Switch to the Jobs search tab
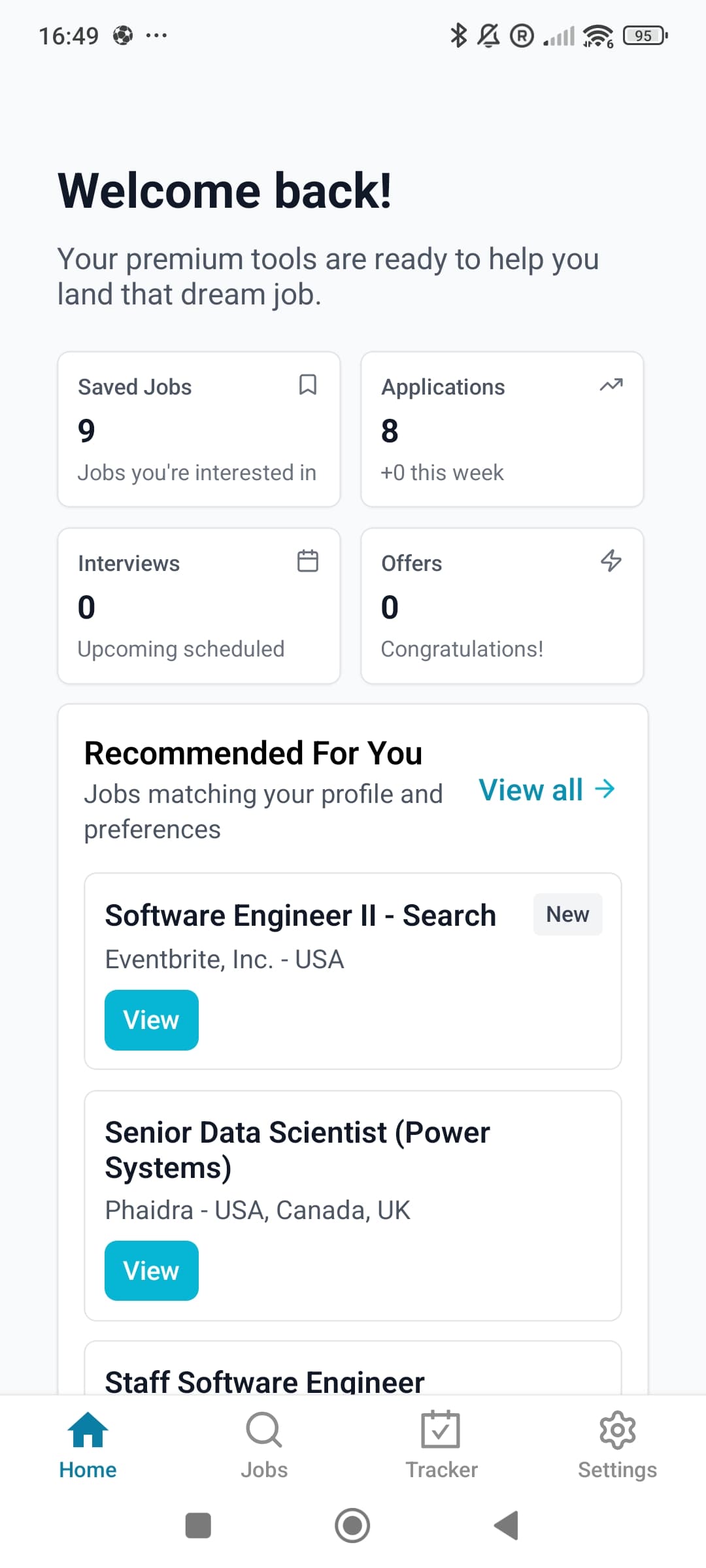Image resolution: width=706 pixels, height=1568 pixels. click(x=264, y=1445)
